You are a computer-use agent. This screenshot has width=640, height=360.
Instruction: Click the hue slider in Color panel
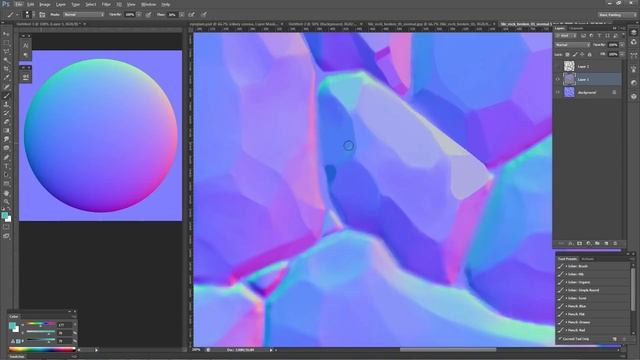pyautogui.click(x=40, y=324)
